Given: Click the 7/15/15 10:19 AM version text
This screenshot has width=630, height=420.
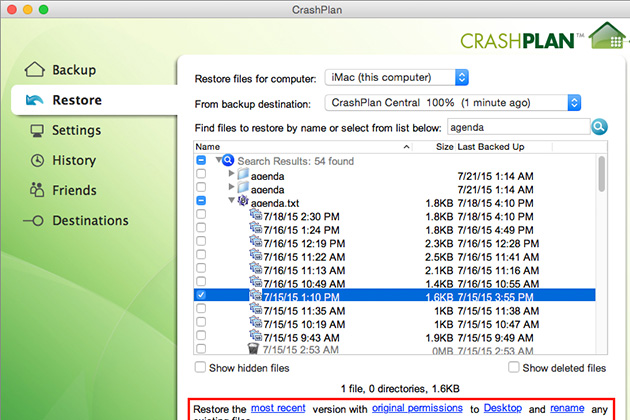Looking at the screenshot, I should pyautogui.click(x=304, y=324).
